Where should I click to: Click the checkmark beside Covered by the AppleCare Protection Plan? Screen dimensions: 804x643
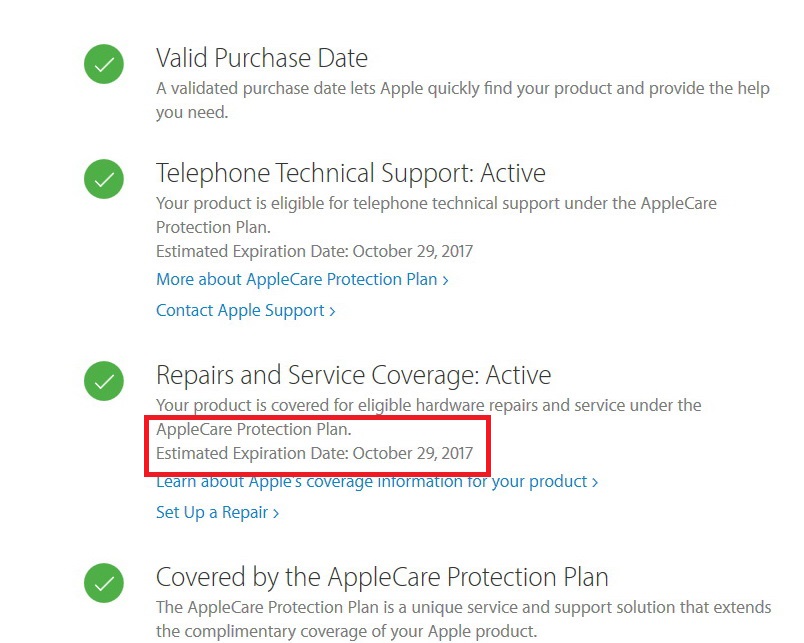(103, 583)
